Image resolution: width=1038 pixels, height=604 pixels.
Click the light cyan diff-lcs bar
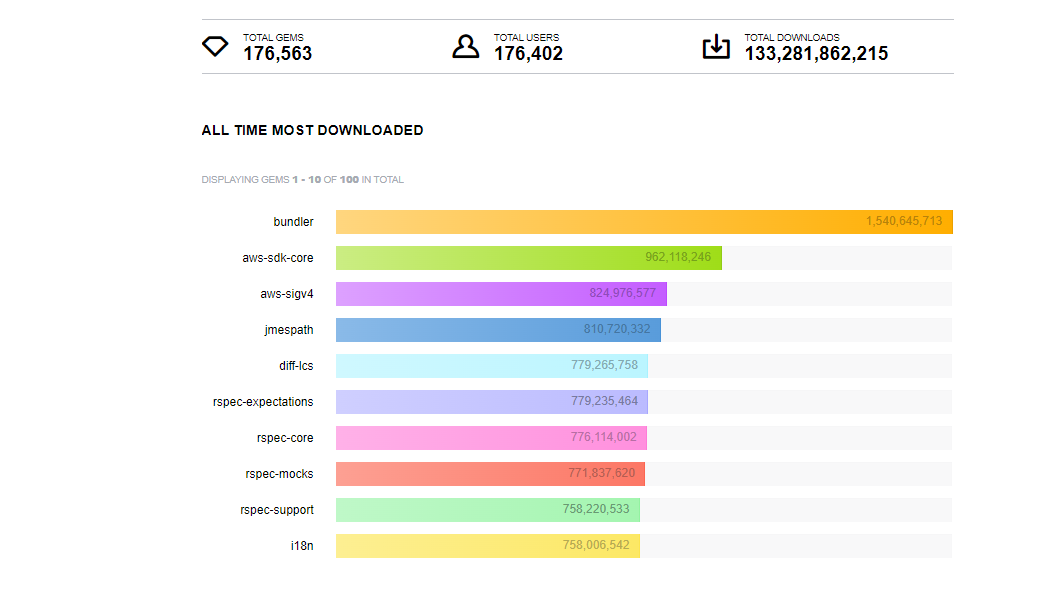point(492,366)
